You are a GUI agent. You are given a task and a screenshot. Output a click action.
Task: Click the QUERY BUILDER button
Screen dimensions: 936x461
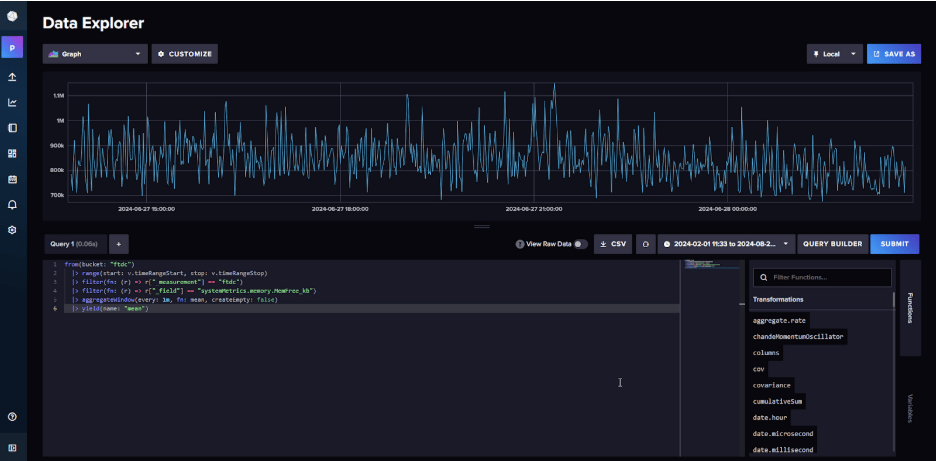(832, 244)
